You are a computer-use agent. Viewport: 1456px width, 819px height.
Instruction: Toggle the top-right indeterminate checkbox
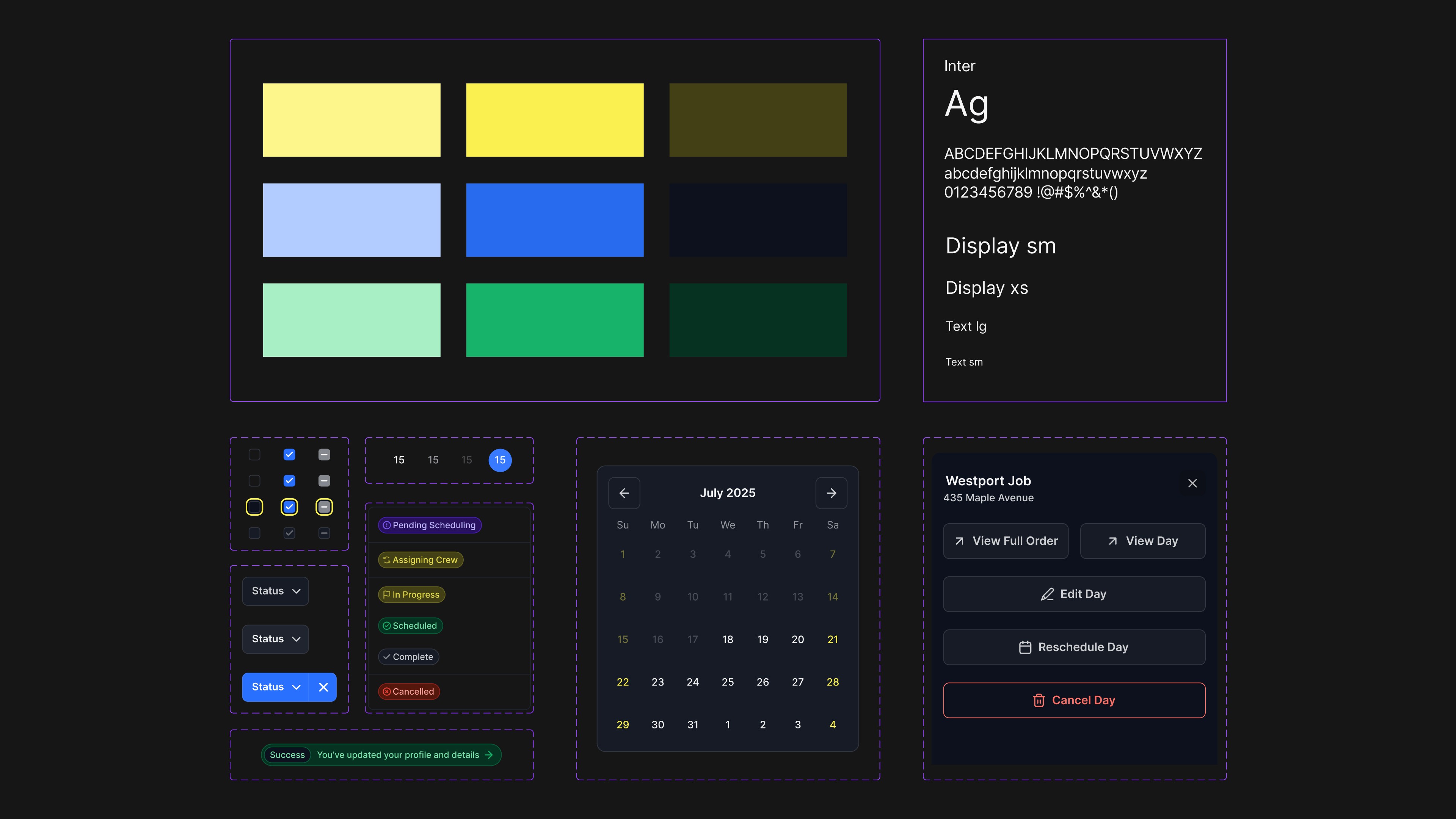click(x=324, y=455)
